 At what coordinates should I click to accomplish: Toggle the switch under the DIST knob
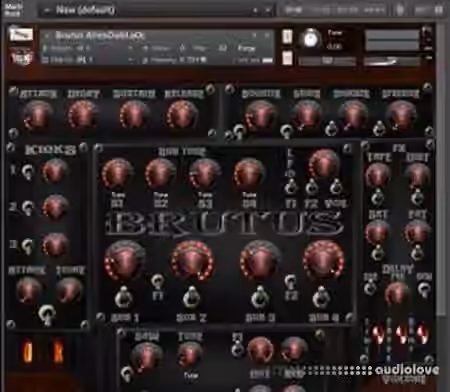click(x=417, y=198)
